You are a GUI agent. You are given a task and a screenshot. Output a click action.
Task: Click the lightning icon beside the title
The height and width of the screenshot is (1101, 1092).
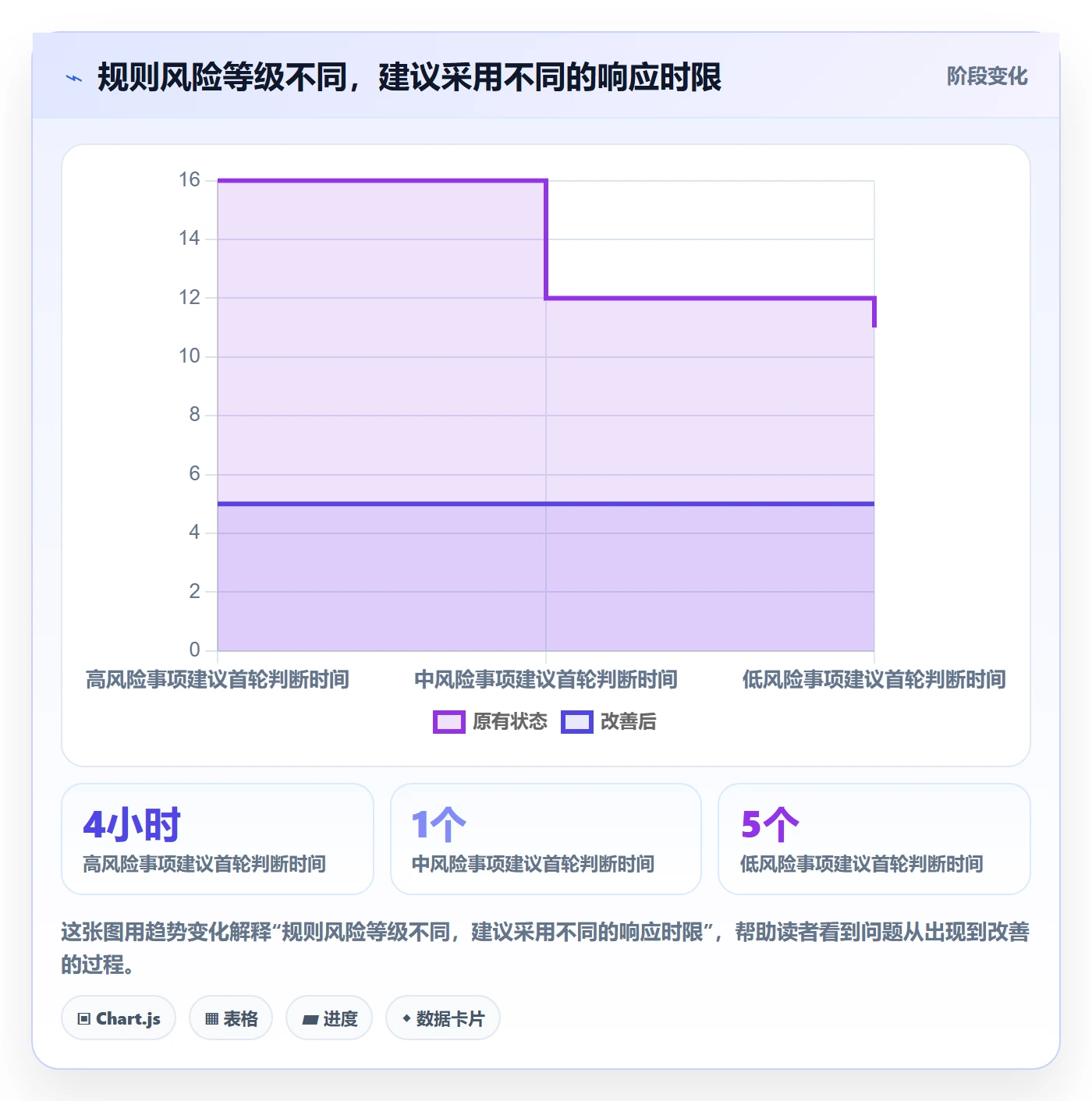point(74,78)
